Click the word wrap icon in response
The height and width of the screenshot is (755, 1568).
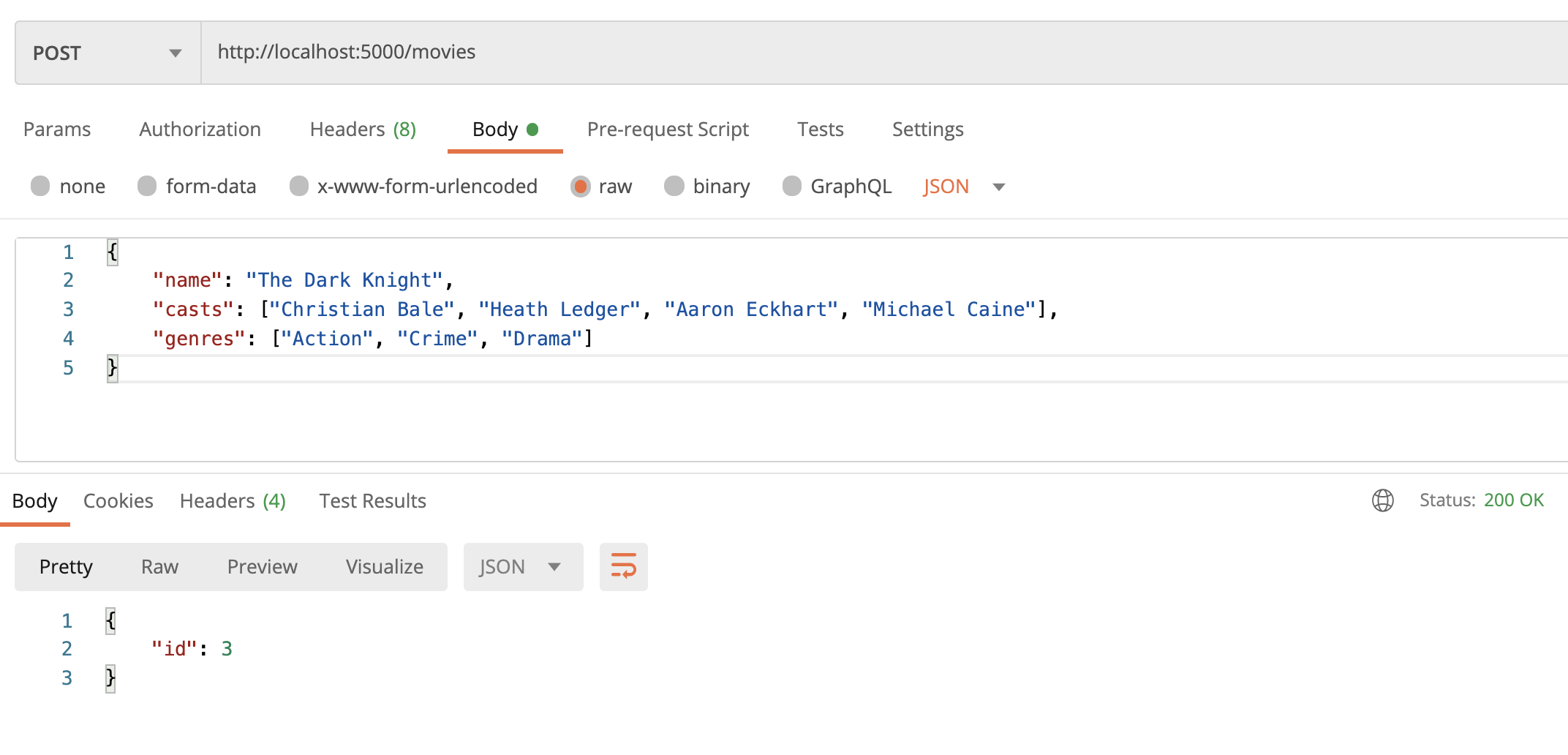click(623, 566)
